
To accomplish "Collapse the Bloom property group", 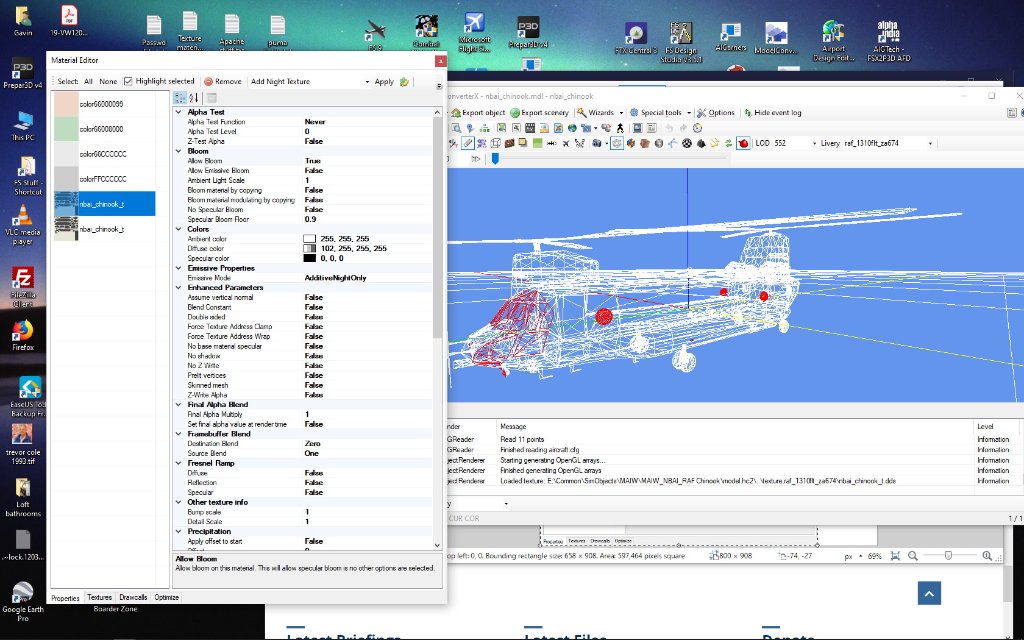I will point(180,151).
